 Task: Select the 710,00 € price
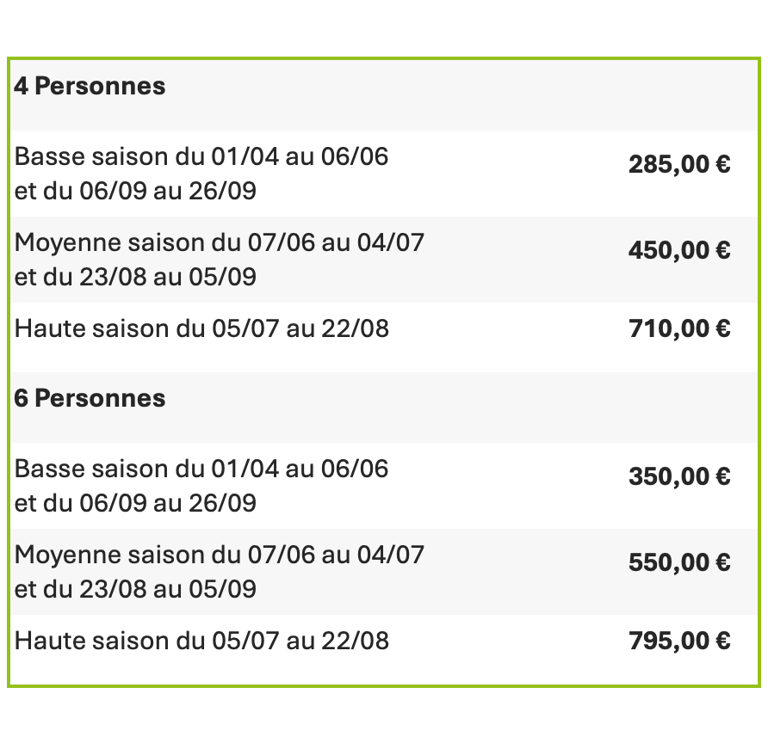coord(679,329)
